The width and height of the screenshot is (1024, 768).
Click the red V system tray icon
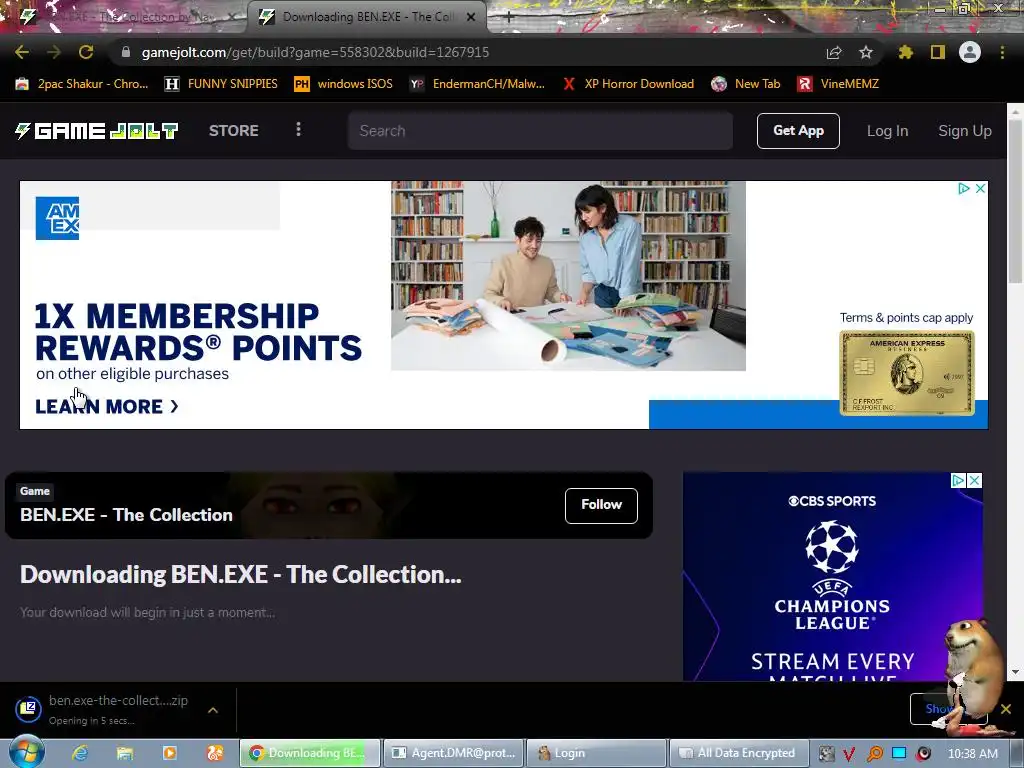click(x=850, y=754)
